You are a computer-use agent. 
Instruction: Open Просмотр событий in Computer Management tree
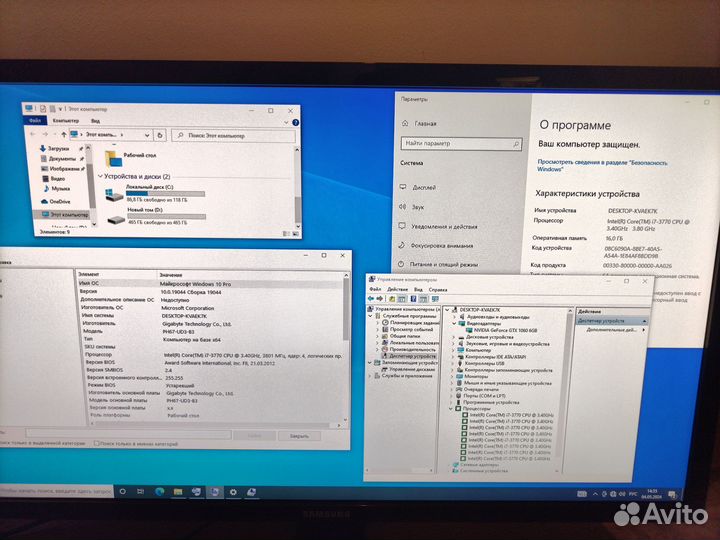(407, 329)
